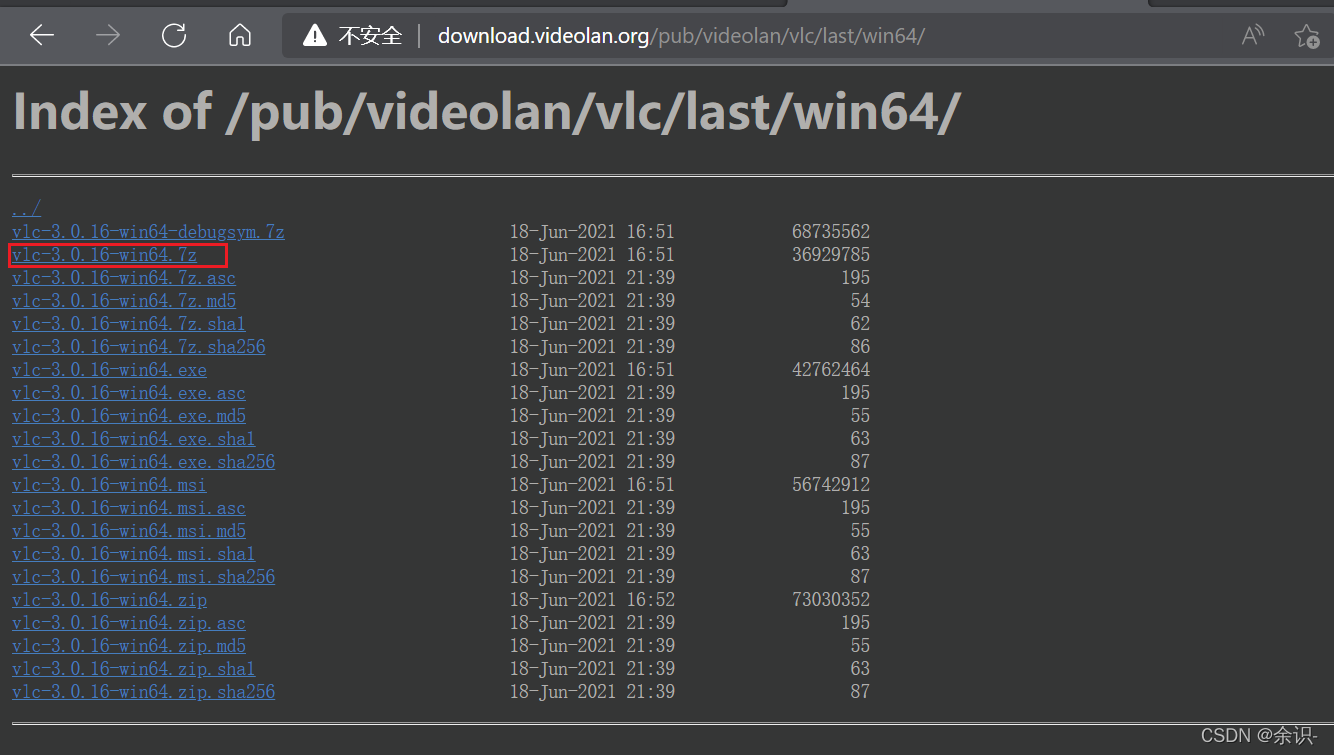Click the file size 56742912
This screenshot has width=1334, height=755.
(831, 484)
